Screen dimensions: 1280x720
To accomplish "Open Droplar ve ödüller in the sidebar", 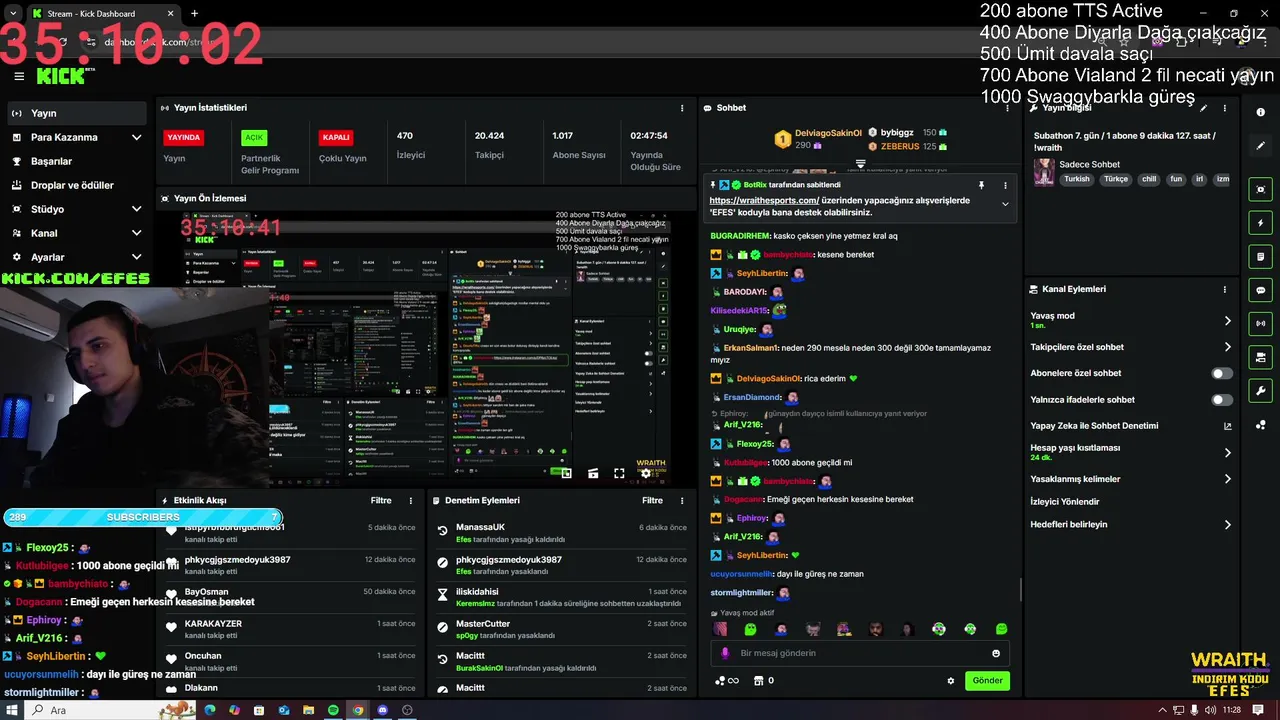I will (76, 185).
